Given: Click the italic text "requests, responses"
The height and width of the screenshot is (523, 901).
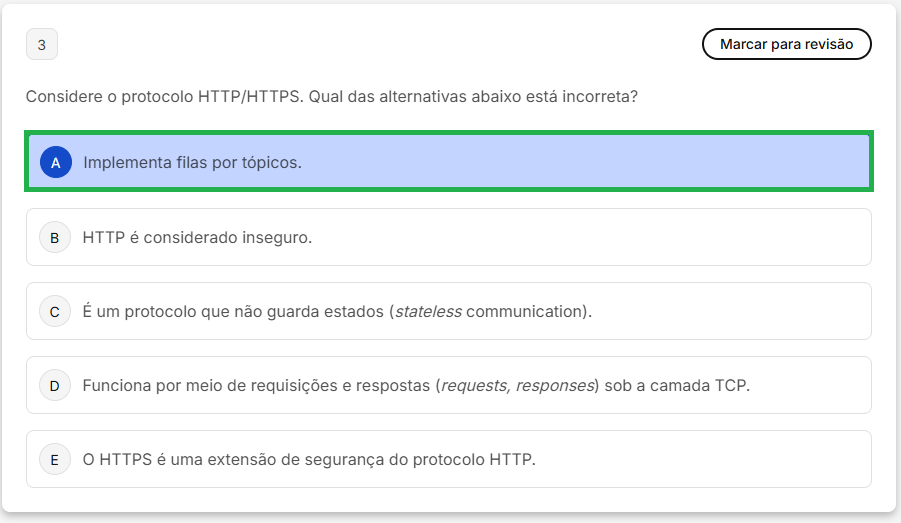Looking at the screenshot, I should (517, 386).
